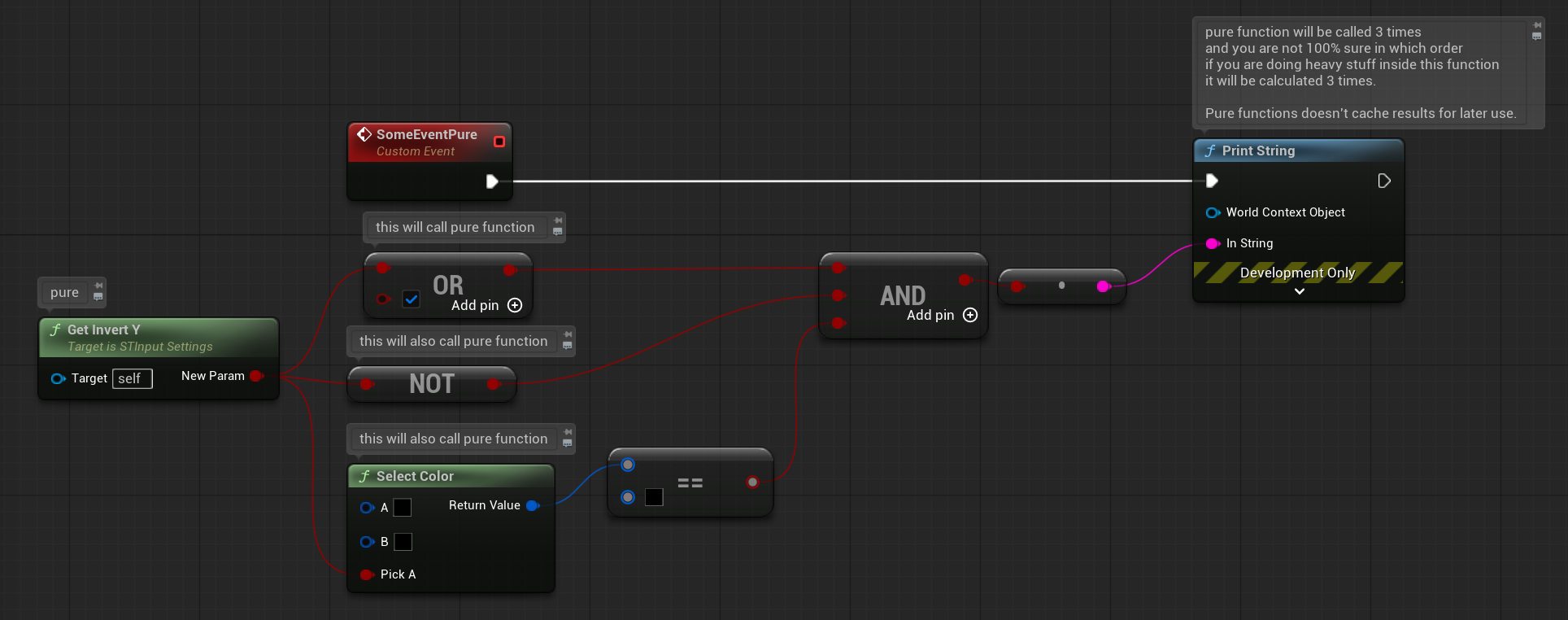Uncheck the OR node boolean checkbox

point(412,299)
